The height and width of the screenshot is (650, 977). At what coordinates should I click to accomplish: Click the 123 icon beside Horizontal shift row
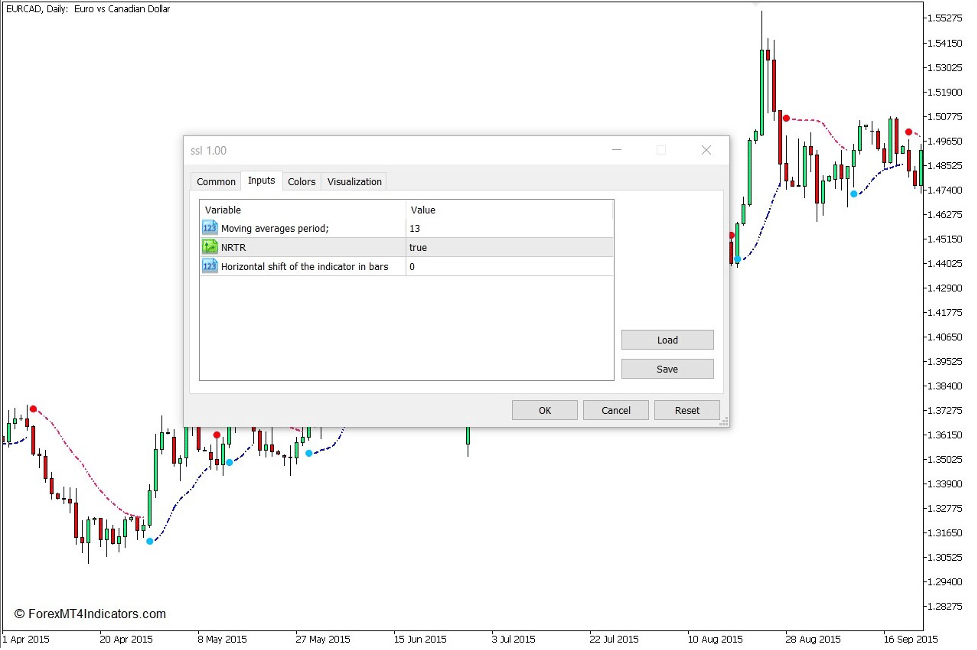209,266
